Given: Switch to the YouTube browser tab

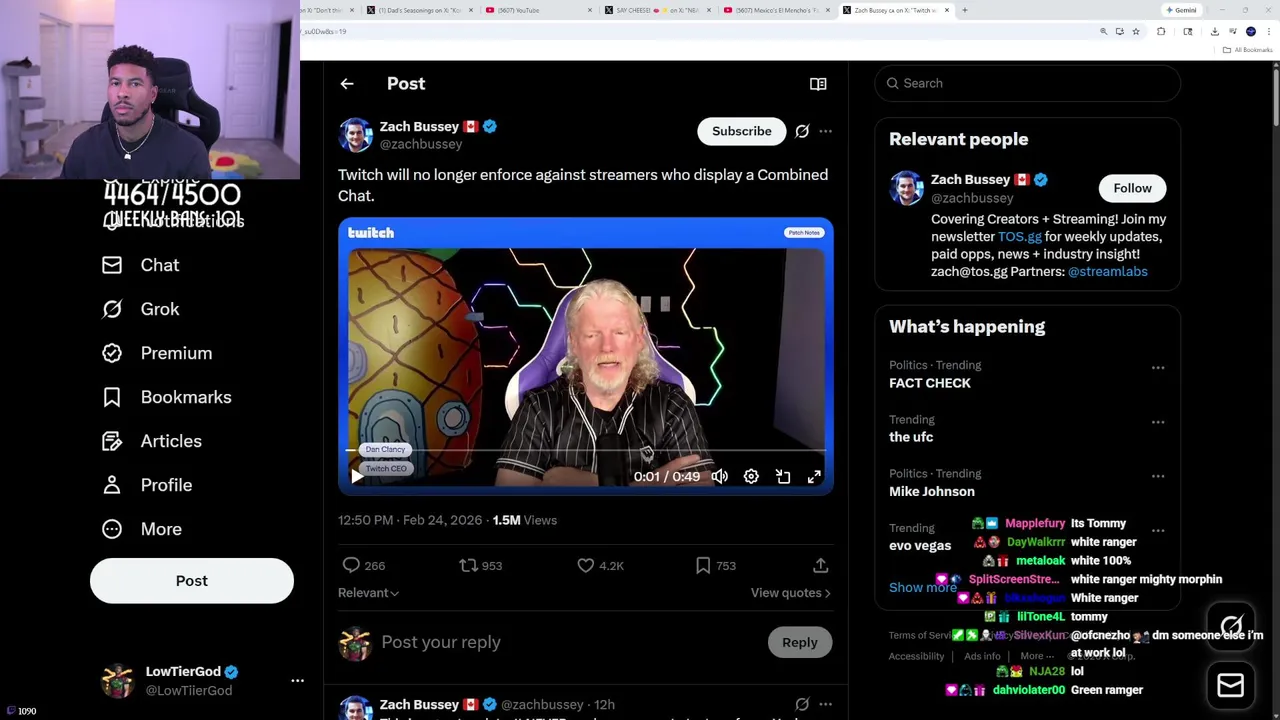Looking at the screenshot, I should pos(540,10).
